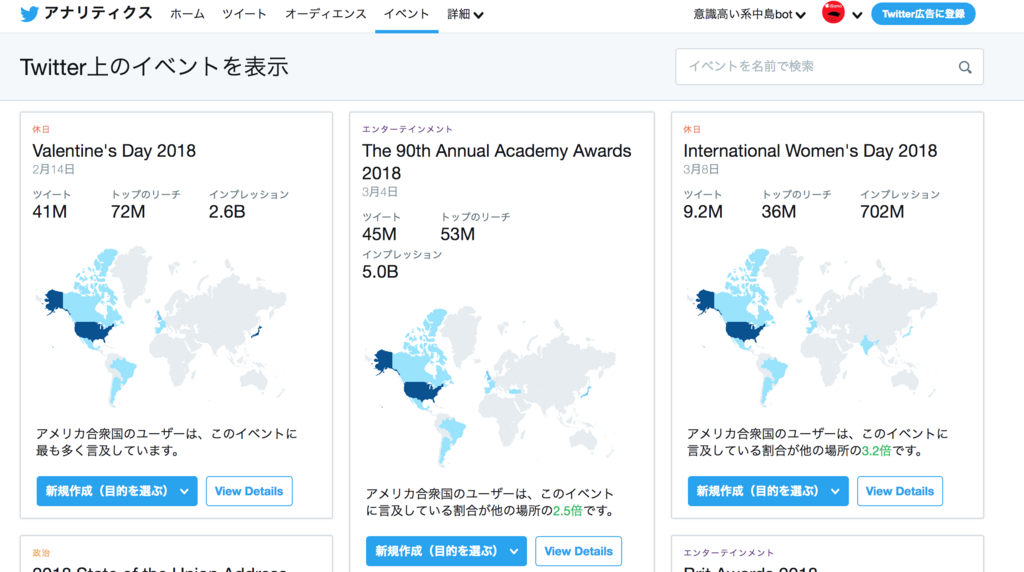This screenshot has width=1024, height=572.
Task: Click the International Women's Day 2018 title
Action: (810, 151)
